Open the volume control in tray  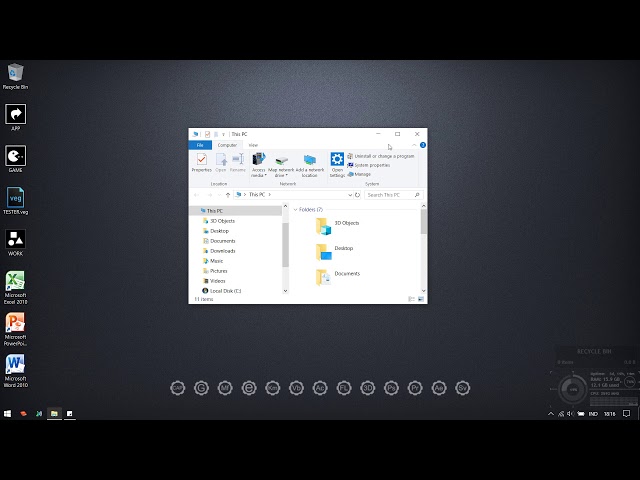point(571,413)
